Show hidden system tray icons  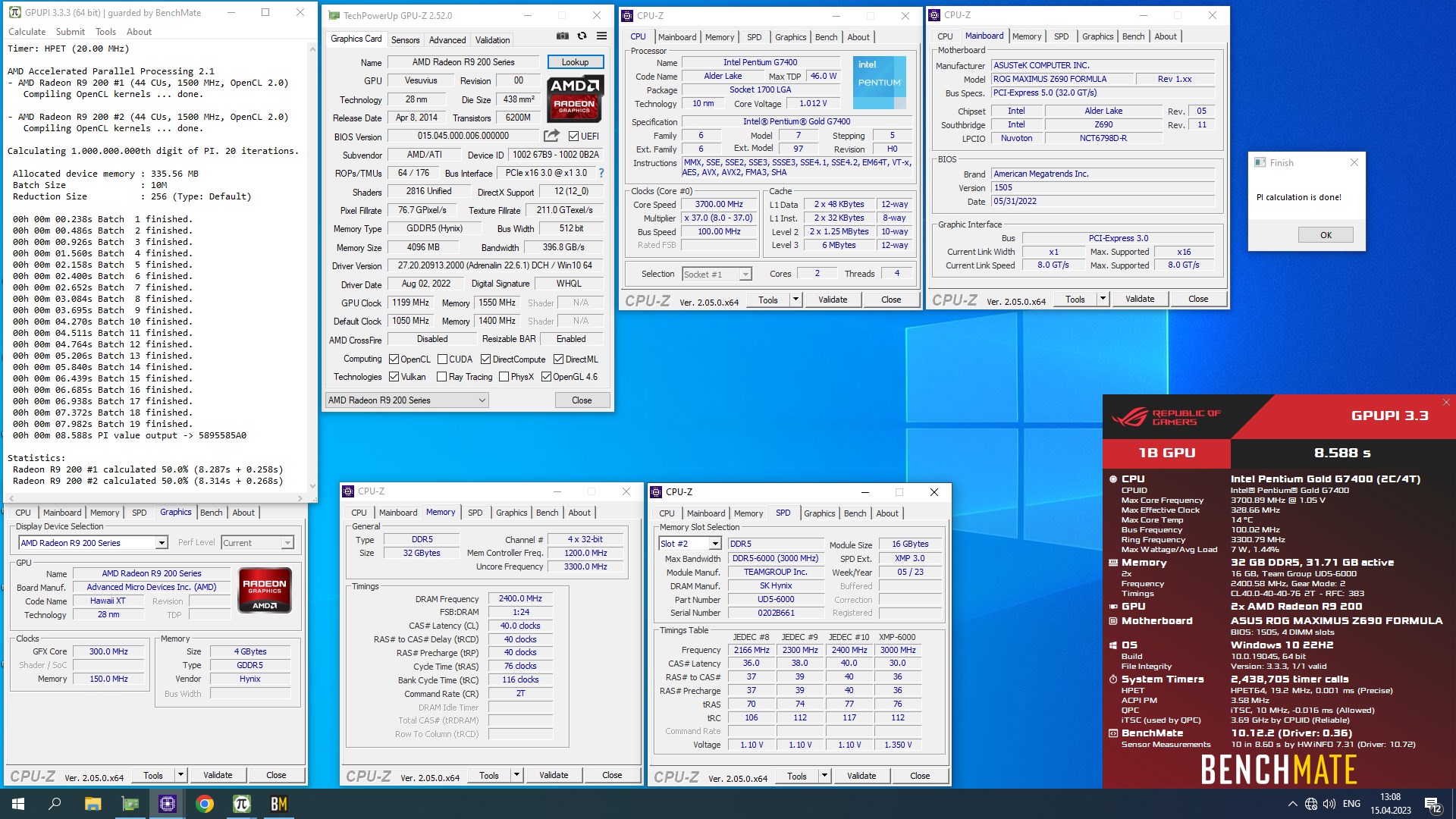[x=1292, y=804]
